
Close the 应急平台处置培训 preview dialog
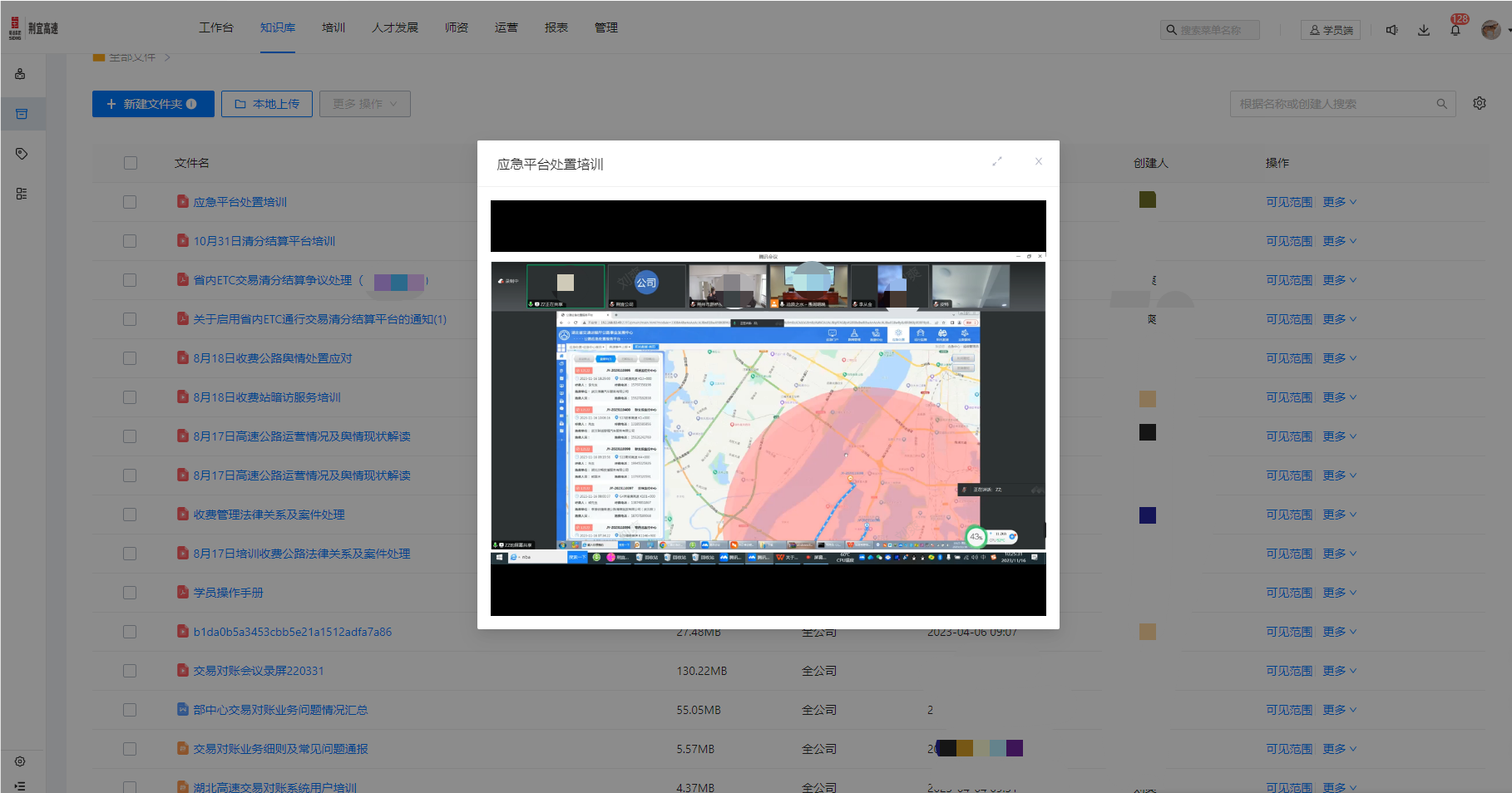pos(1039,161)
